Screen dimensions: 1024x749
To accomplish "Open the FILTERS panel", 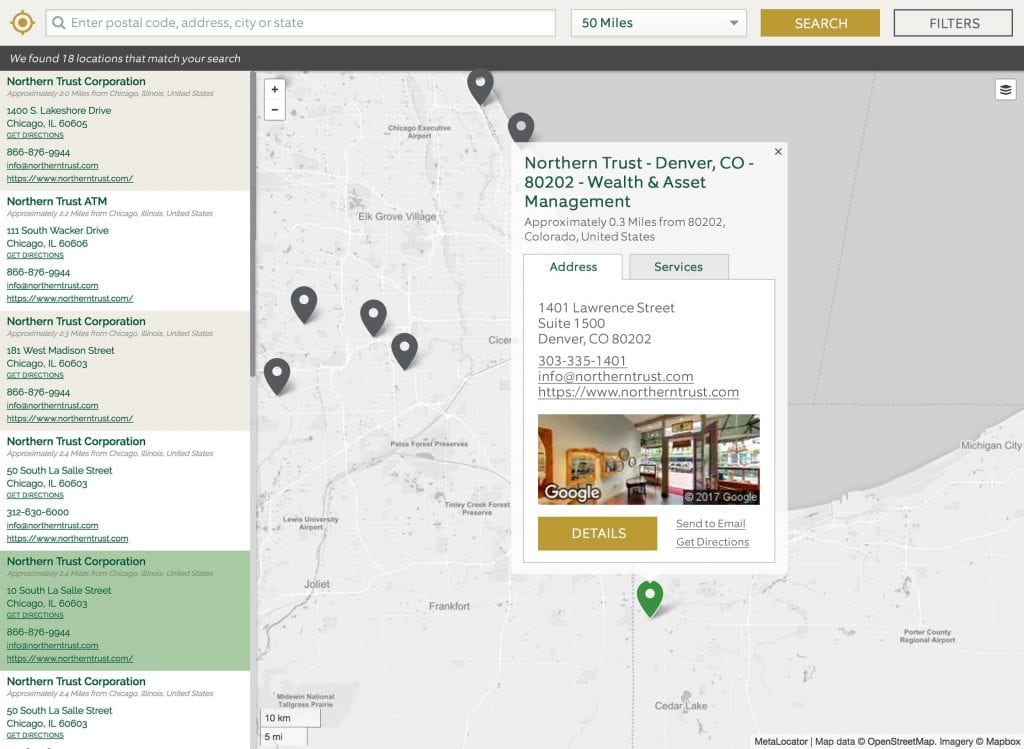I will pos(952,21).
